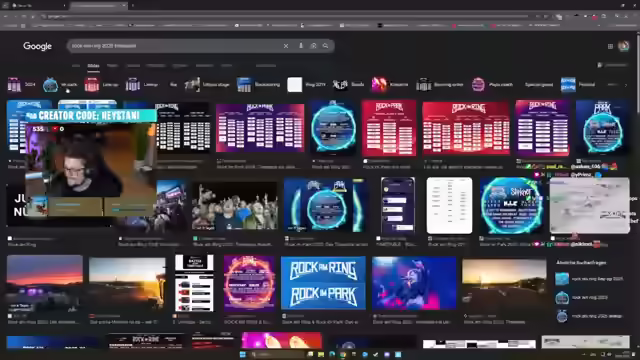Image resolution: width=640 pixels, height=360 pixels.
Task: Open the Rock am Ring / Rock im Park logo image
Action: (323, 282)
